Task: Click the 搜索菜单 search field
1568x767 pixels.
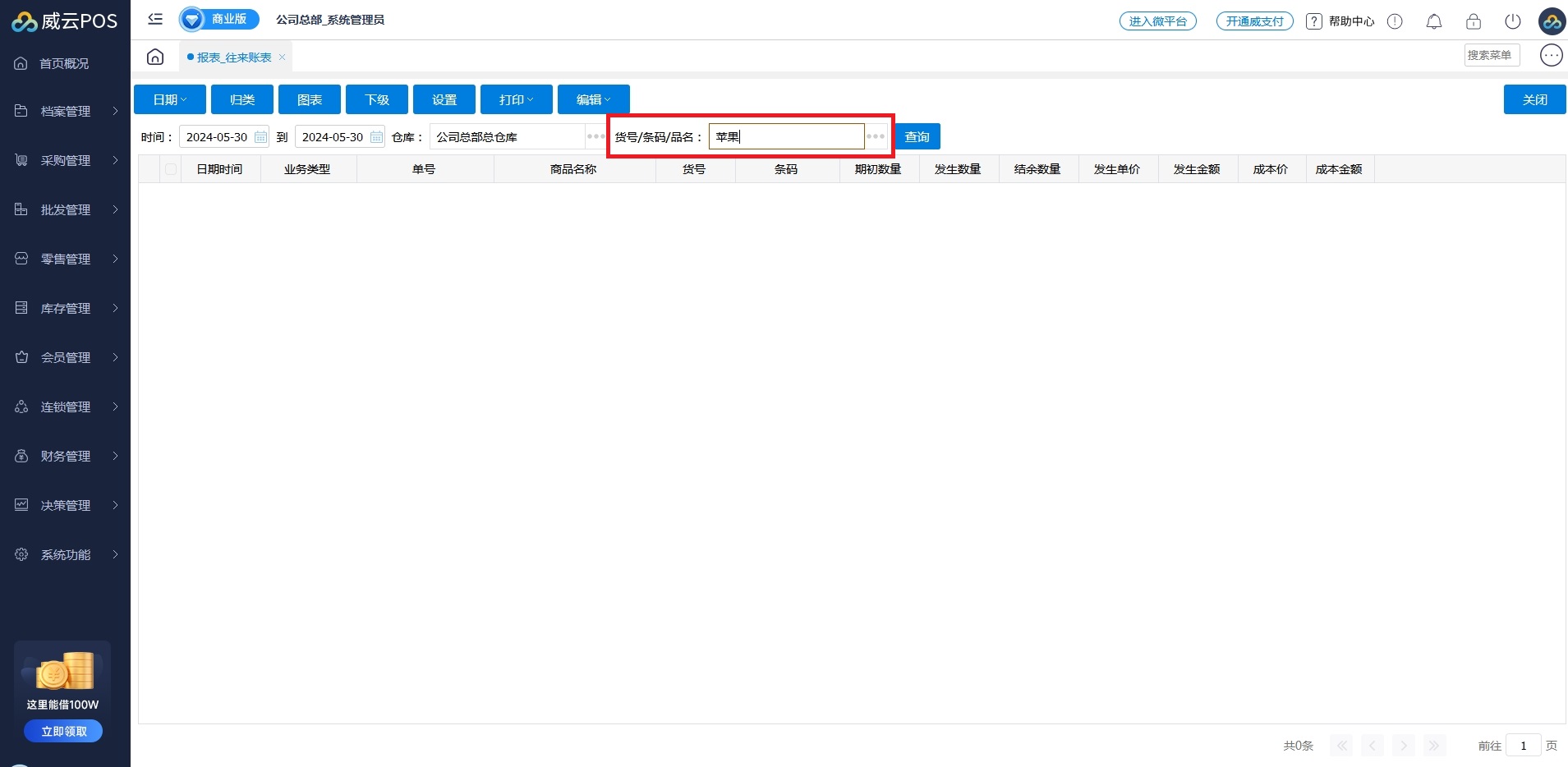Action: pyautogui.click(x=1491, y=55)
